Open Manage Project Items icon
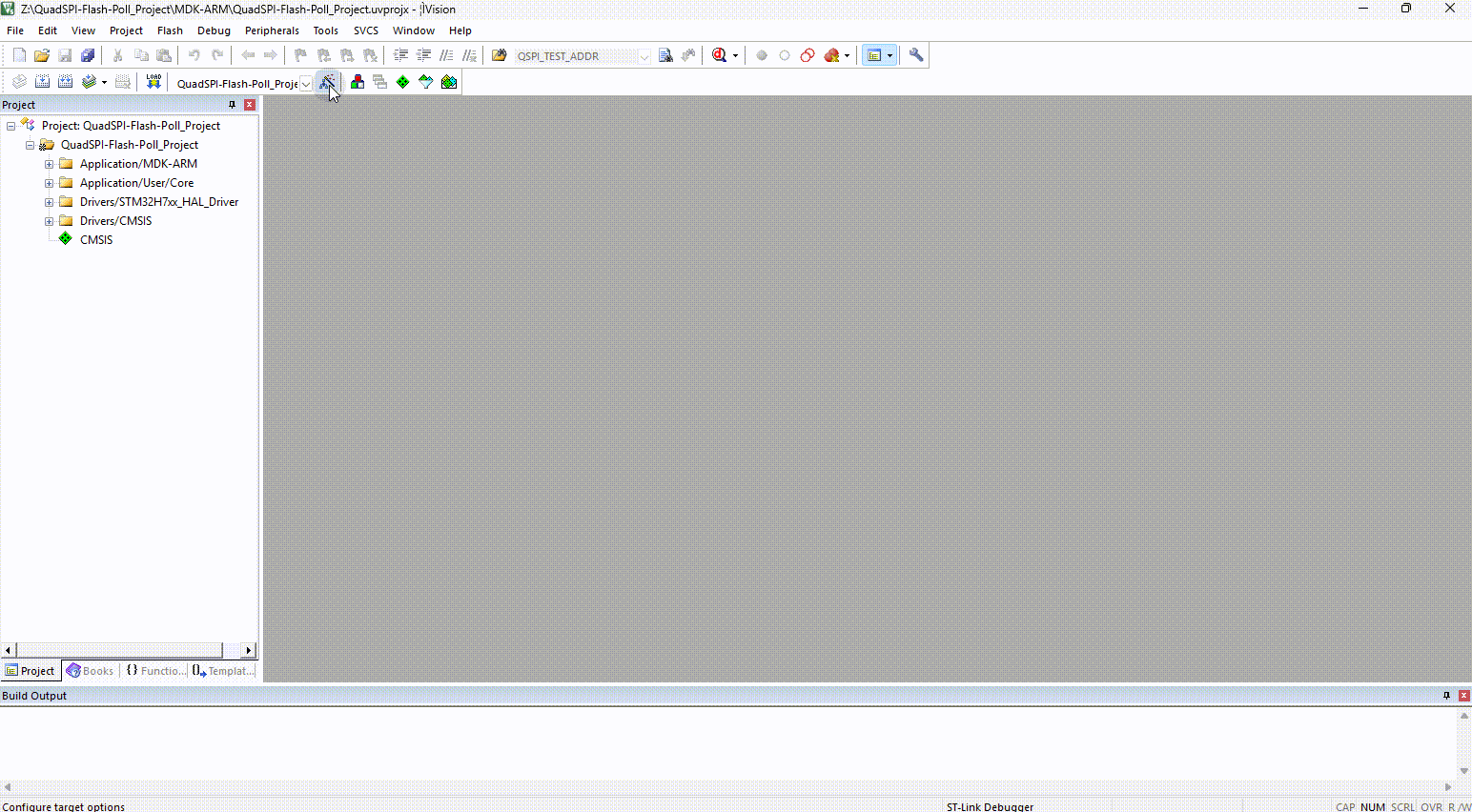Viewport: 1472px width, 812px height. [358, 82]
